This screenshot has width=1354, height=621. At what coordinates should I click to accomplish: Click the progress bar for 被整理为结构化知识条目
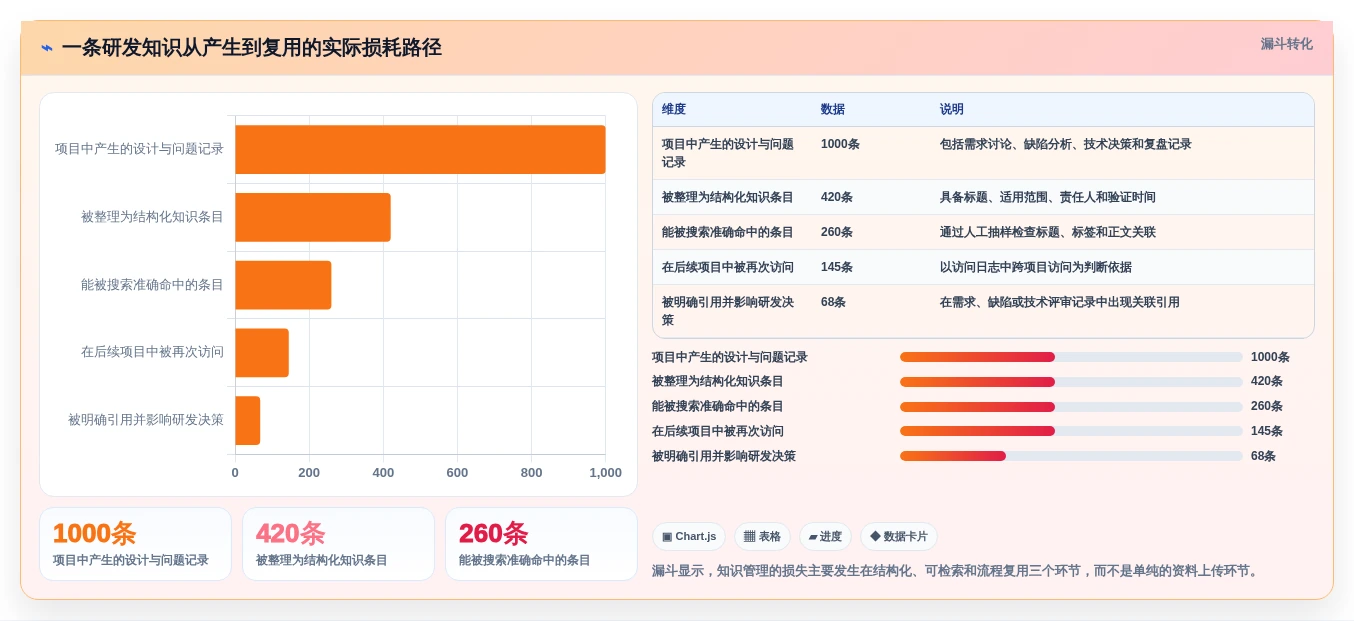click(x=1071, y=382)
